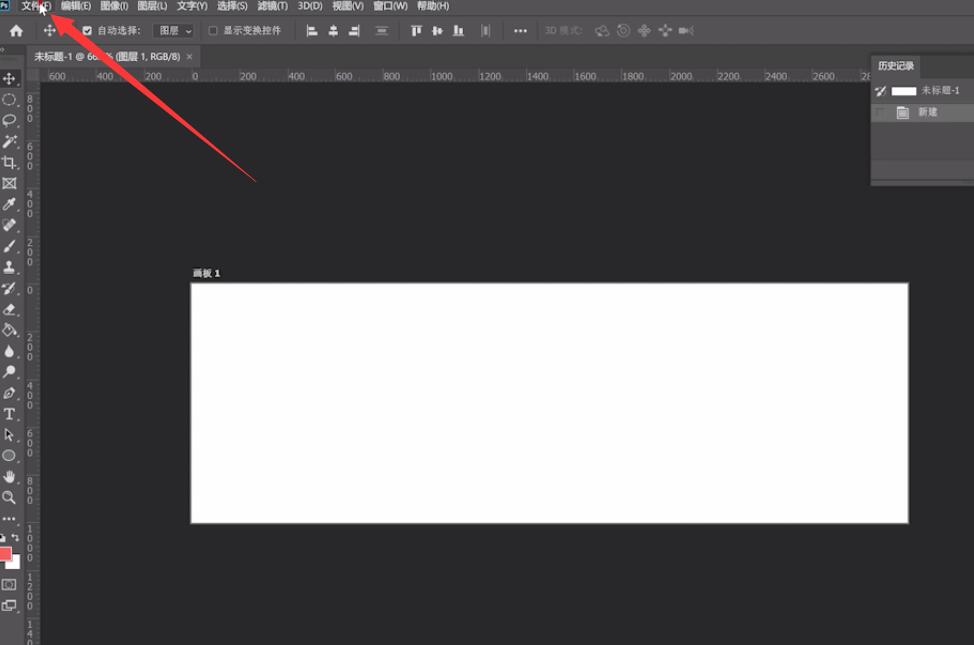Viewport: 974px width, 645px height.
Task: Open the 文字(Y) menu
Action: [x=192, y=6]
